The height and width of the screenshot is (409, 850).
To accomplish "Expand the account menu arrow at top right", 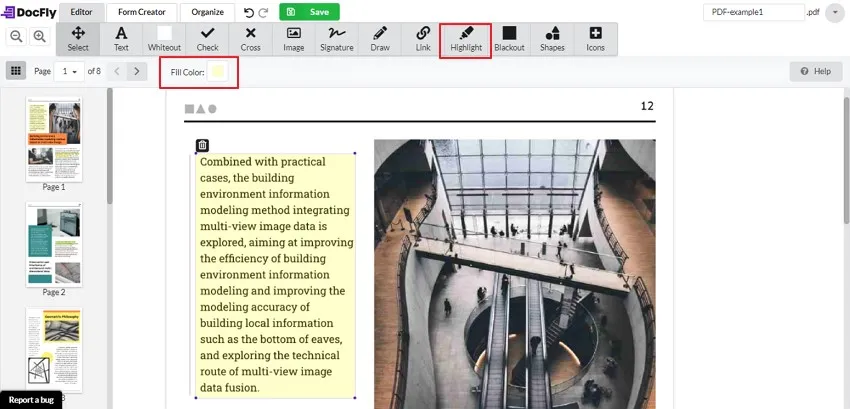I will 834,13.
